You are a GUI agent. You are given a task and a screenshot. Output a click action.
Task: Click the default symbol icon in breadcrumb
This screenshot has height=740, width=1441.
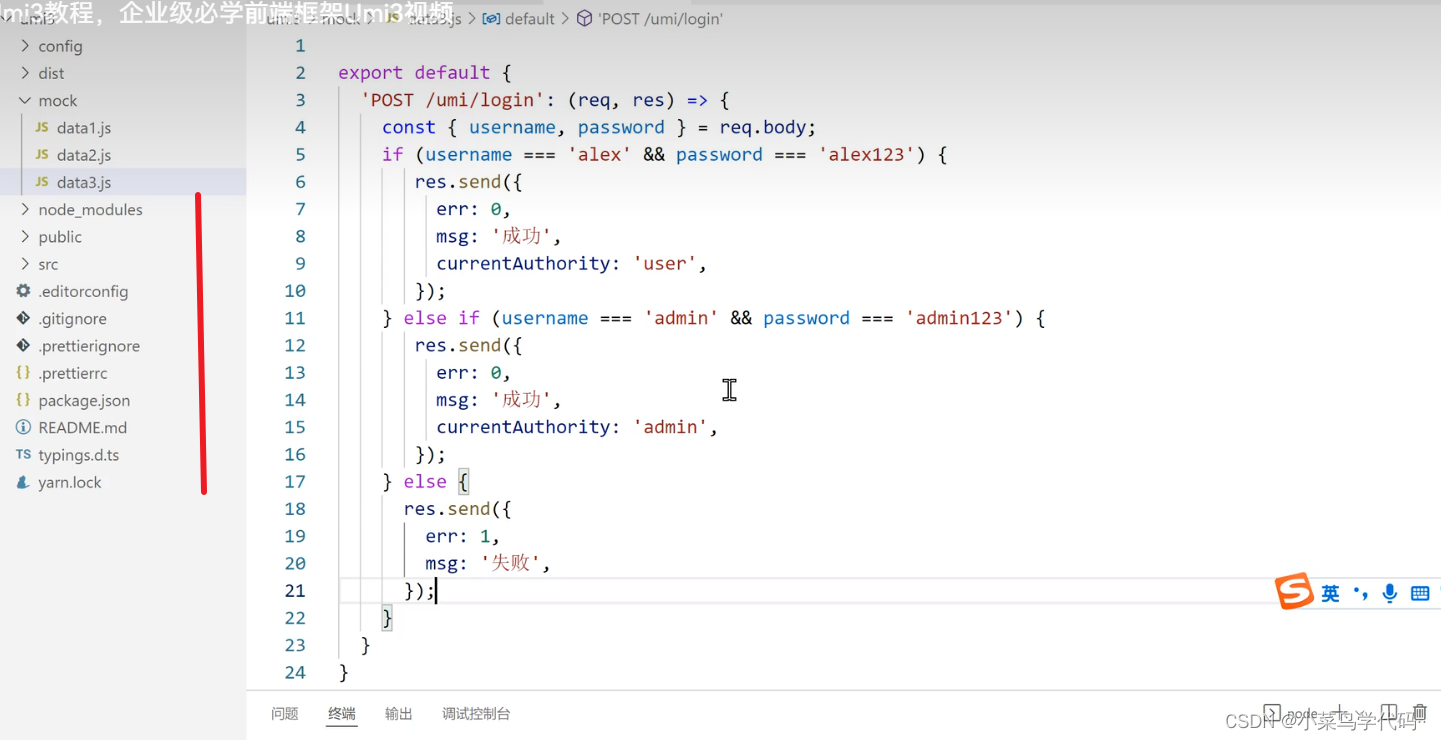click(491, 19)
